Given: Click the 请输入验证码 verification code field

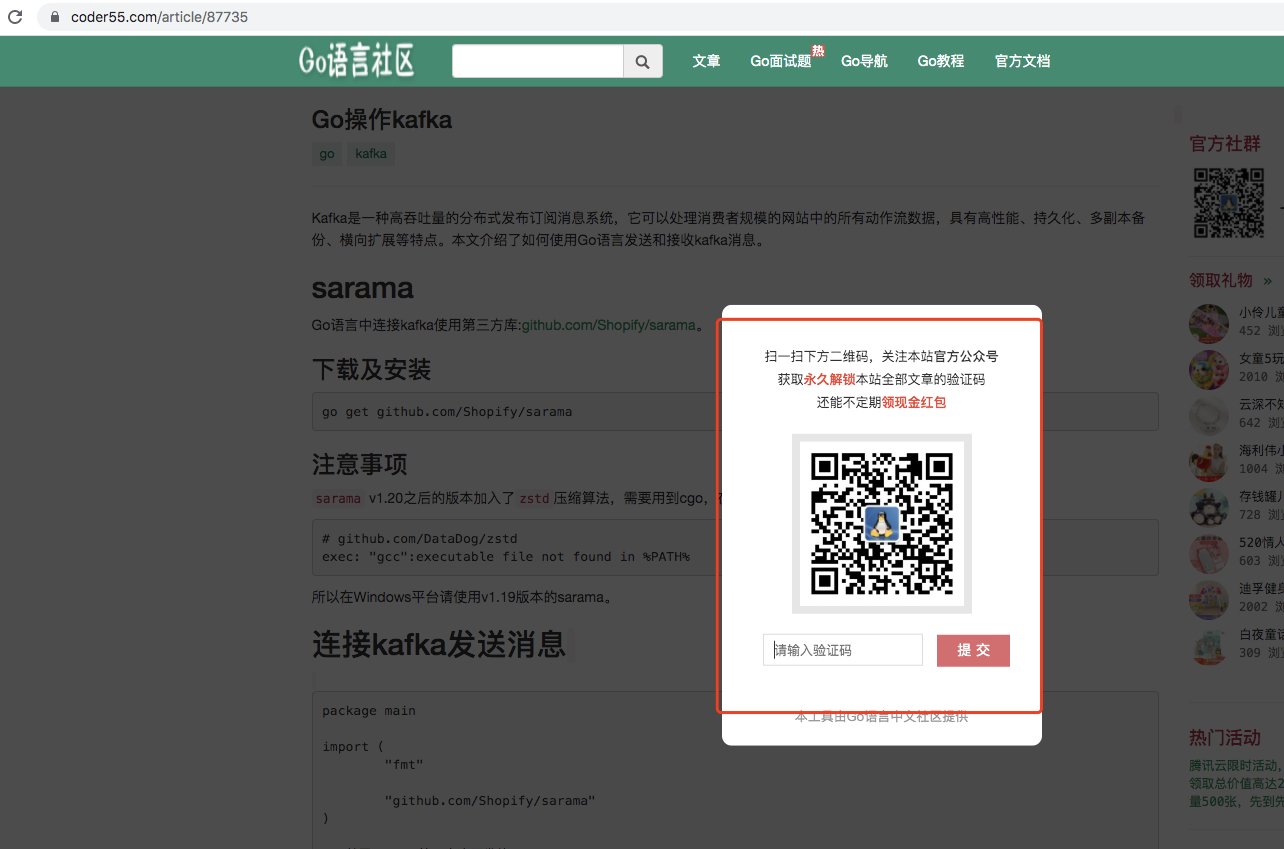Looking at the screenshot, I should (x=842, y=650).
